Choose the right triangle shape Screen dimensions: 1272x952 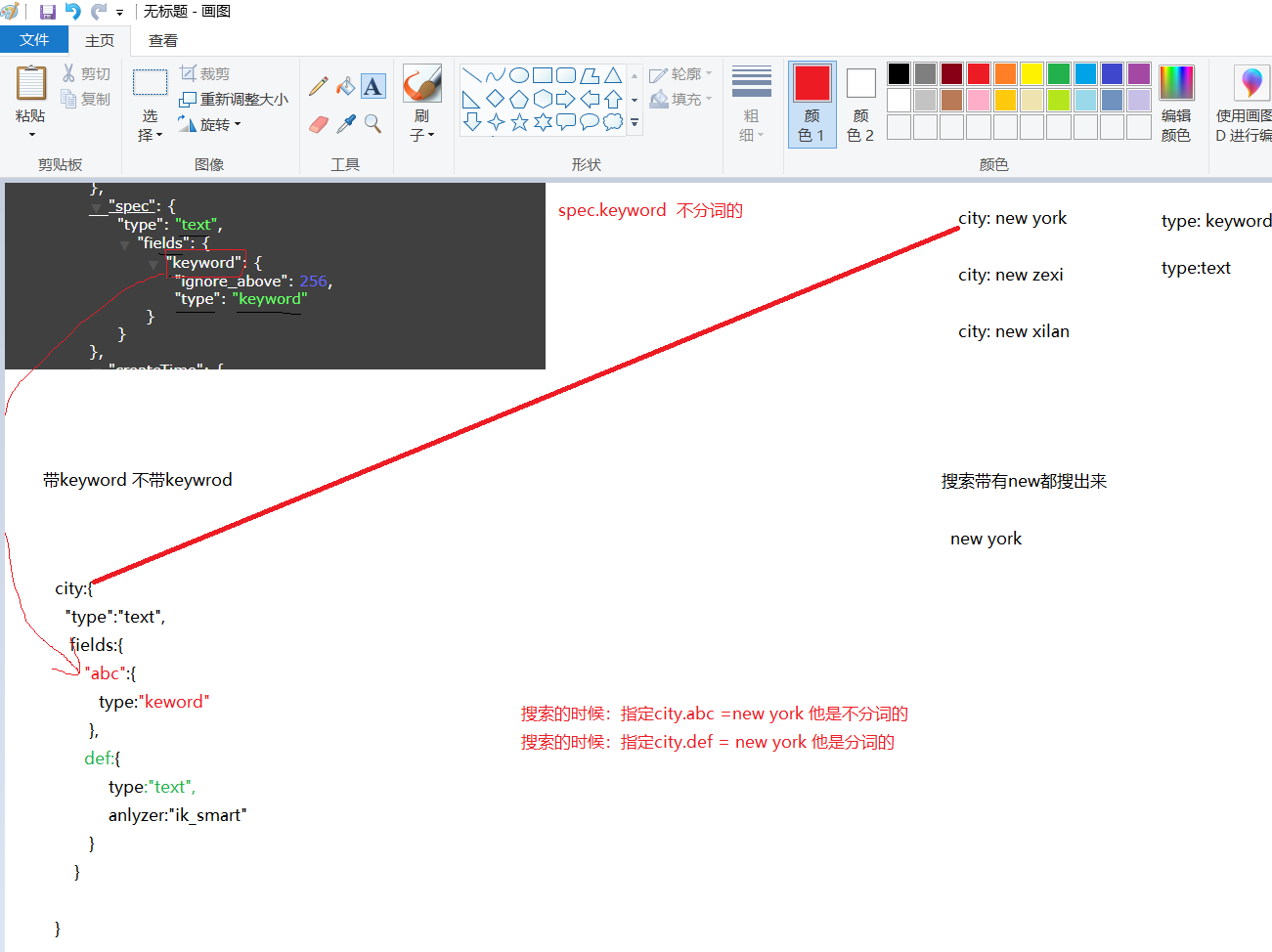472,99
